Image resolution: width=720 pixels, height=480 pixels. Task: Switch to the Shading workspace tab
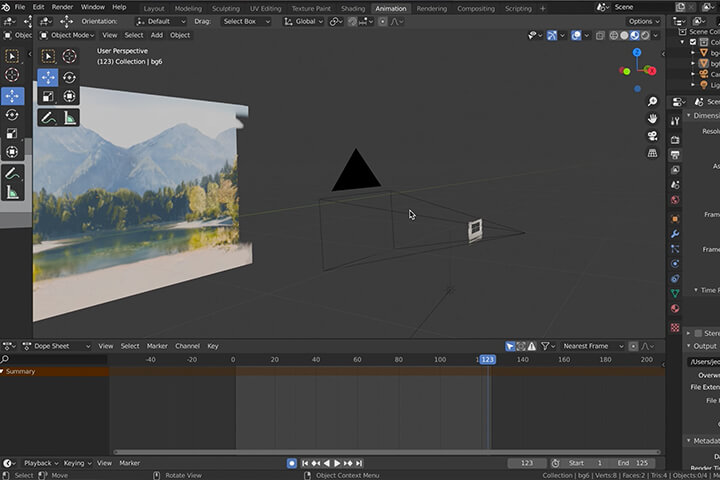click(353, 8)
